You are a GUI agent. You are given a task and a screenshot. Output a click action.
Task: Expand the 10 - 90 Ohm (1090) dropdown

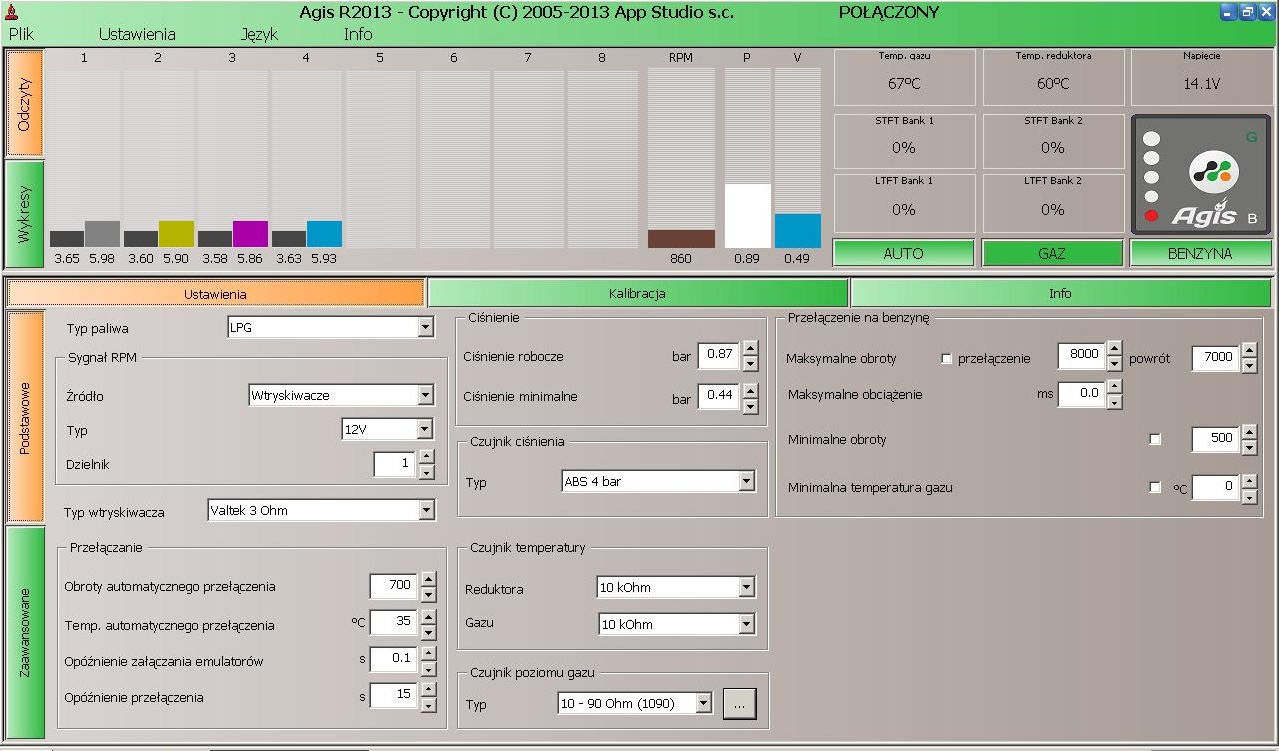[703, 703]
